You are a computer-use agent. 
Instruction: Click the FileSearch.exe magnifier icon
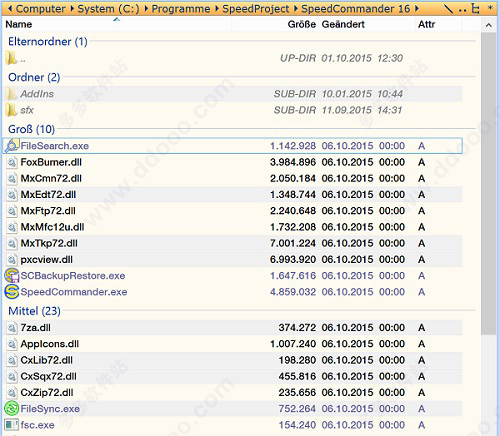click(12, 146)
